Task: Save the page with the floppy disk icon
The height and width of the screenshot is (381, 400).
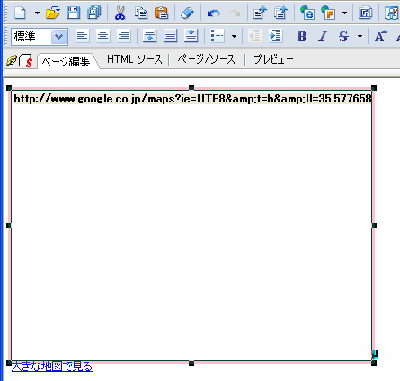Action: [x=73, y=13]
